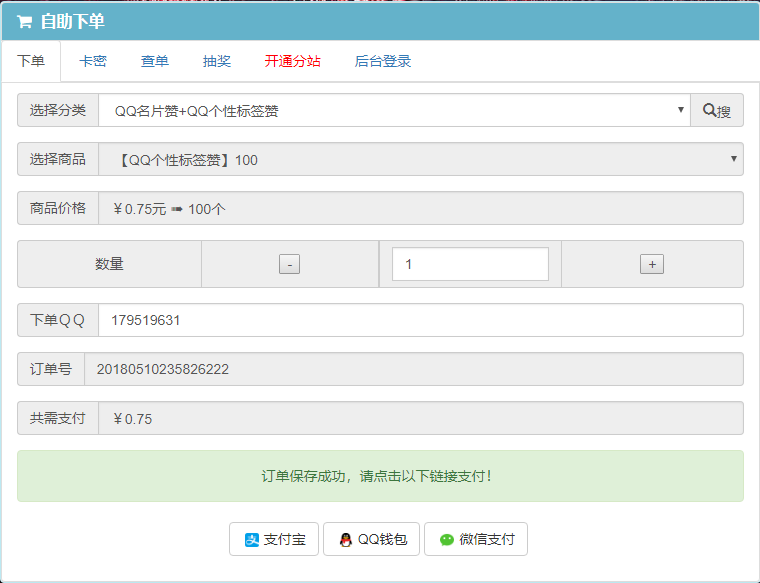Image resolution: width=760 pixels, height=583 pixels.
Task: Pay with the QQ钱包 button
Action: (x=371, y=539)
